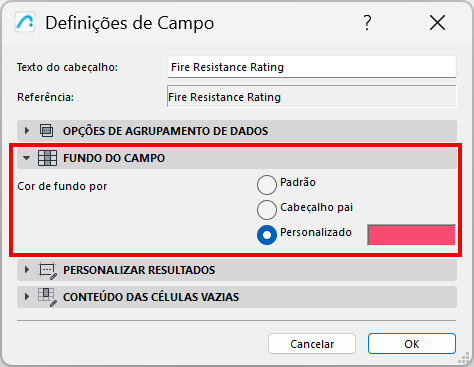Select the Padrão radio button
Screen dimensions: 474x367
267,185
